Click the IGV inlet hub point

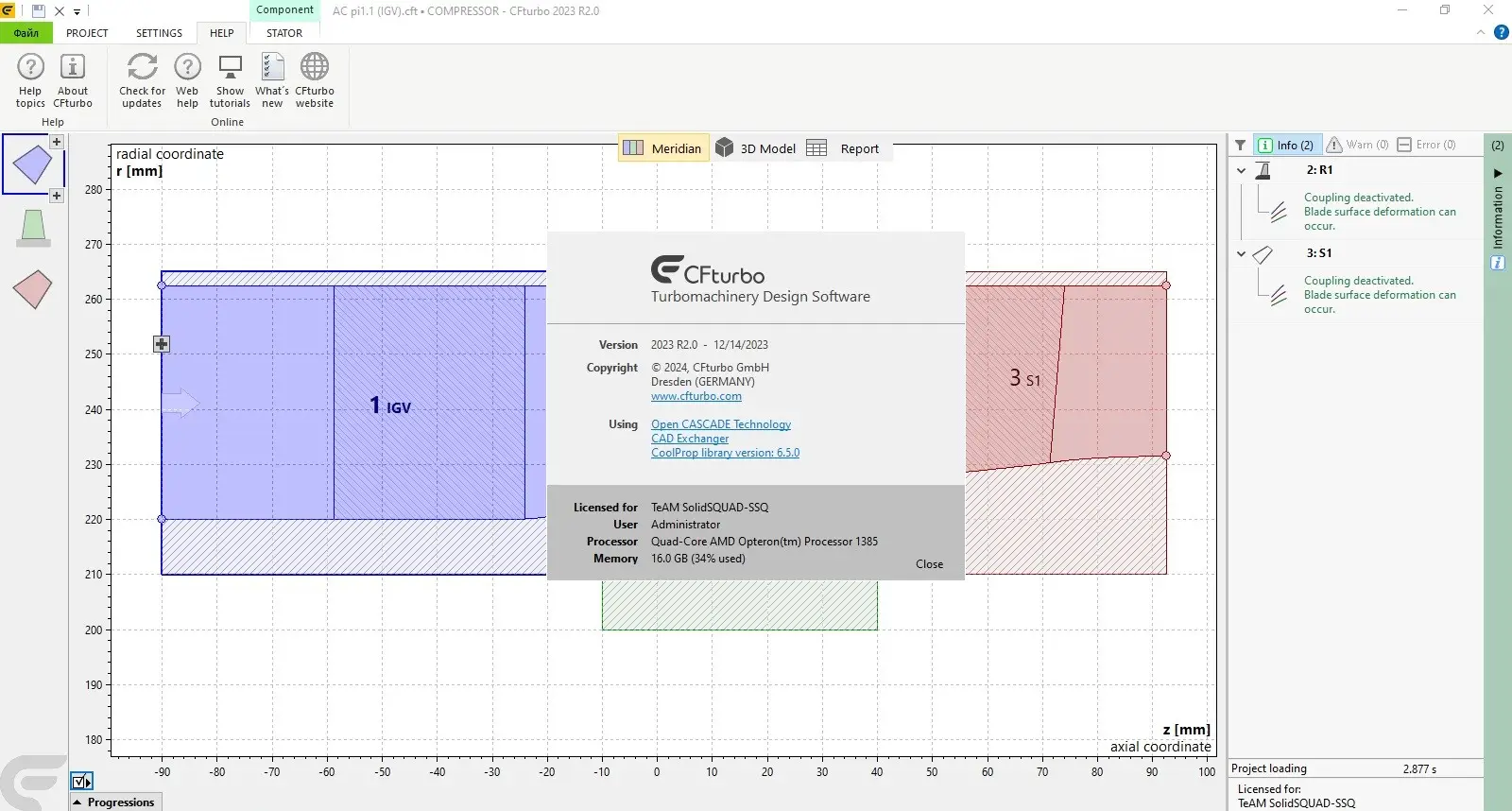pyautogui.click(x=162, y=519)
